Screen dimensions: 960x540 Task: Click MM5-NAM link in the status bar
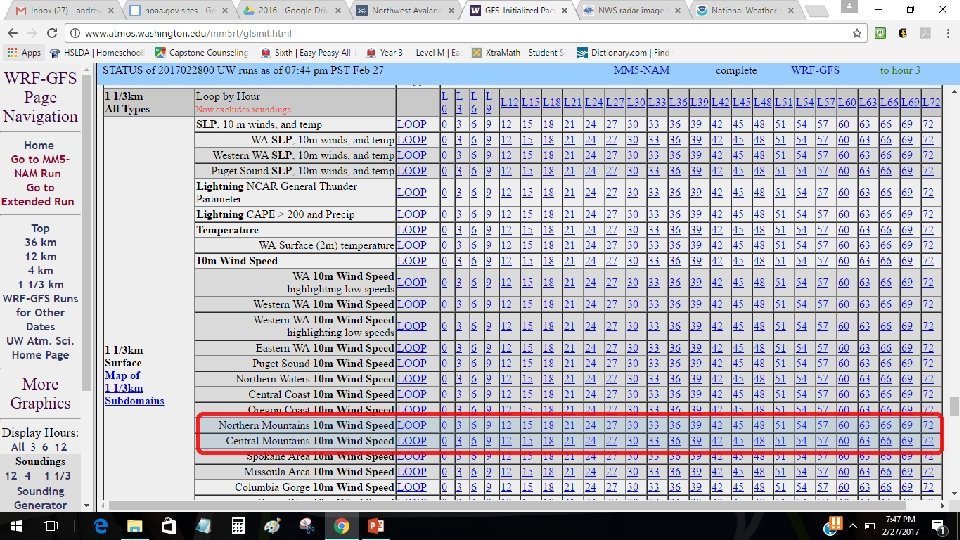pos(641,70)
